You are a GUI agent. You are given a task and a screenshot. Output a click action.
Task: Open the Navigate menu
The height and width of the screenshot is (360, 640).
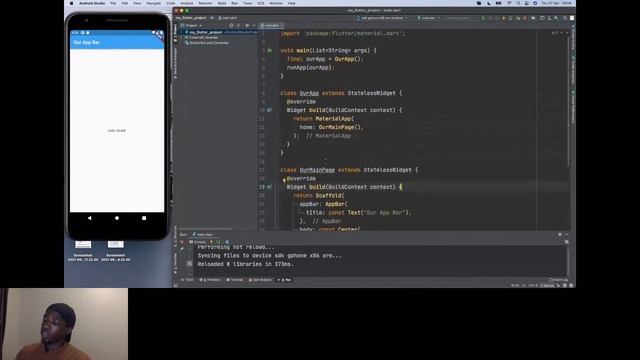[153, 3]
